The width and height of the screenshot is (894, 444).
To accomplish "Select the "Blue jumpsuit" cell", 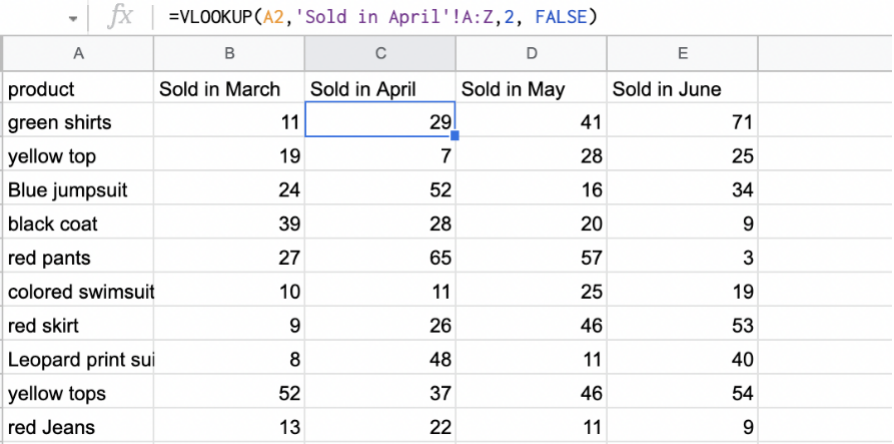I will 79,190.
